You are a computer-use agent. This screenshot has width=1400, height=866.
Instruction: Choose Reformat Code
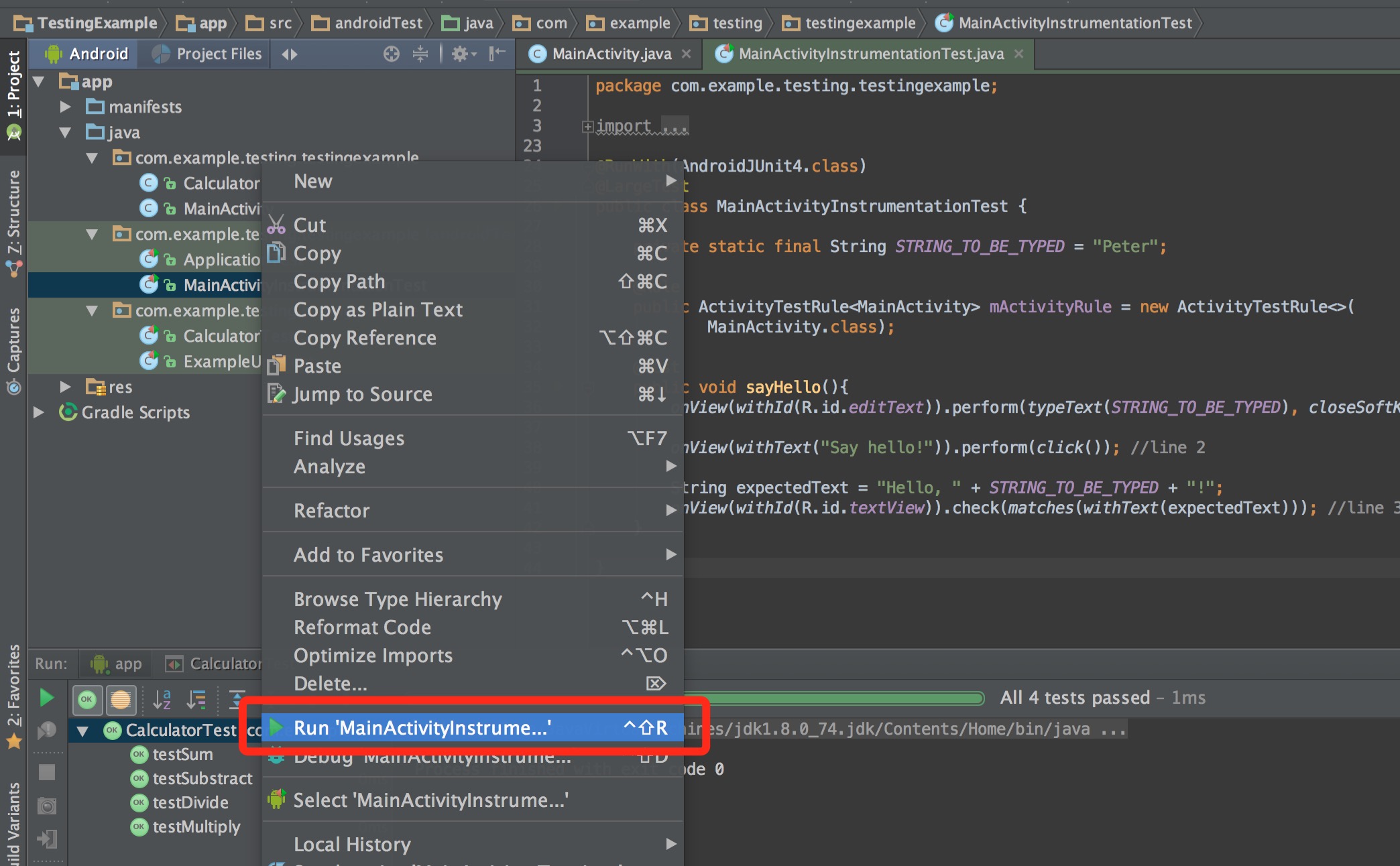[x=473, y=627]
